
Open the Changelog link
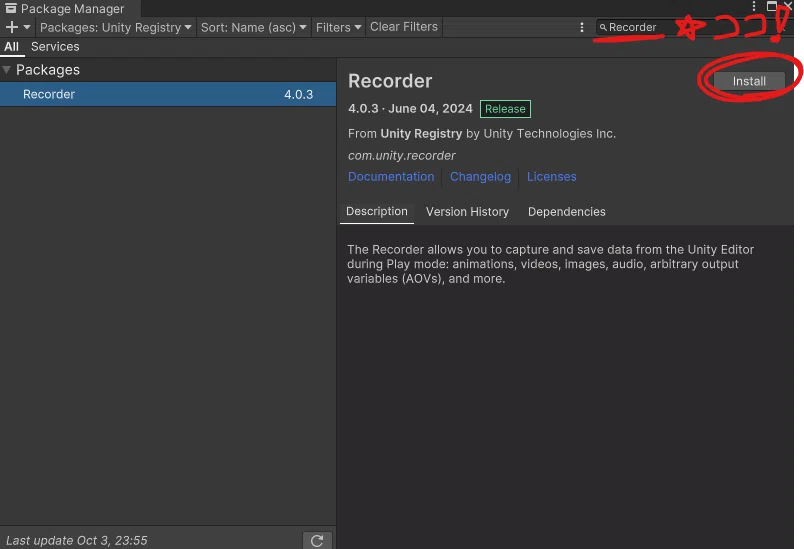click(480, 176)
